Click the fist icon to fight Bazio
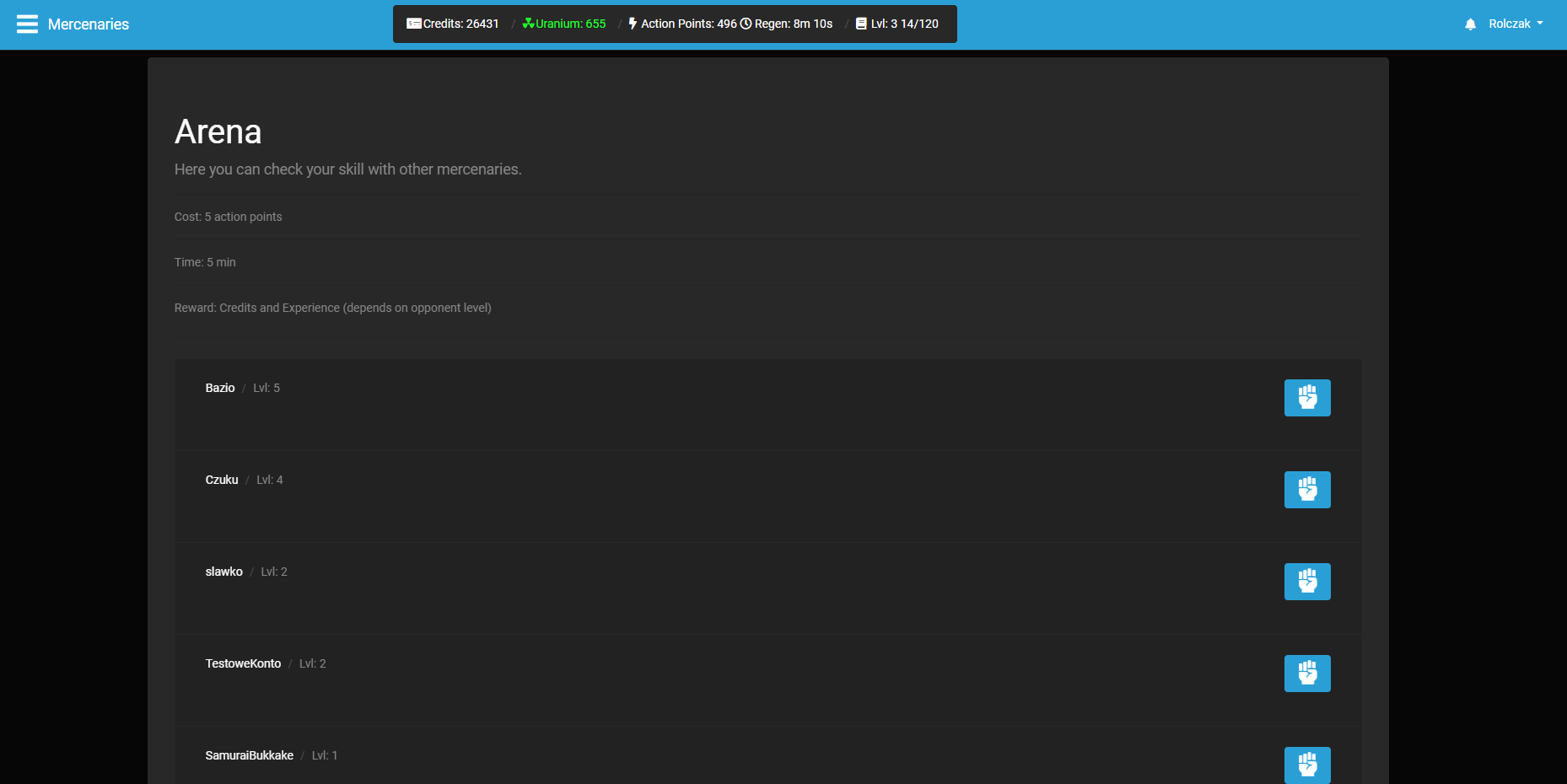Screen dimensions: 1567x784 [x=1307, y=398]
